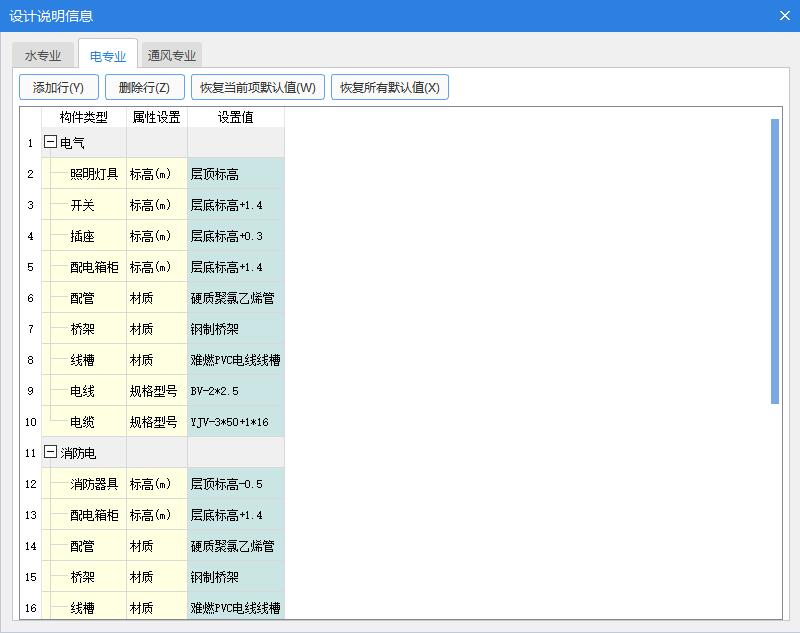This screenshot has width=800, height=633.
Task: Close the 设计说明信息 dialog
Action: [784, 15]
